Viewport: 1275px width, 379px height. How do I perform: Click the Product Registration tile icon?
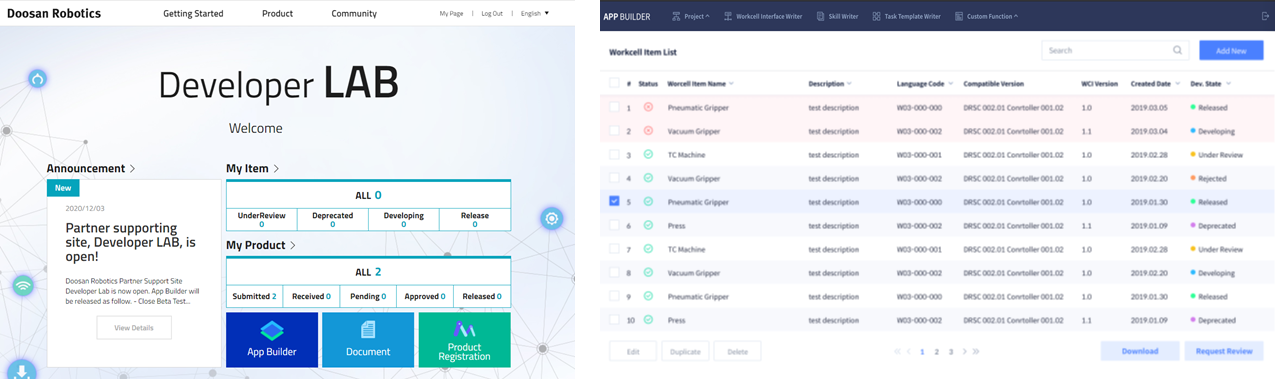point(464,329)
